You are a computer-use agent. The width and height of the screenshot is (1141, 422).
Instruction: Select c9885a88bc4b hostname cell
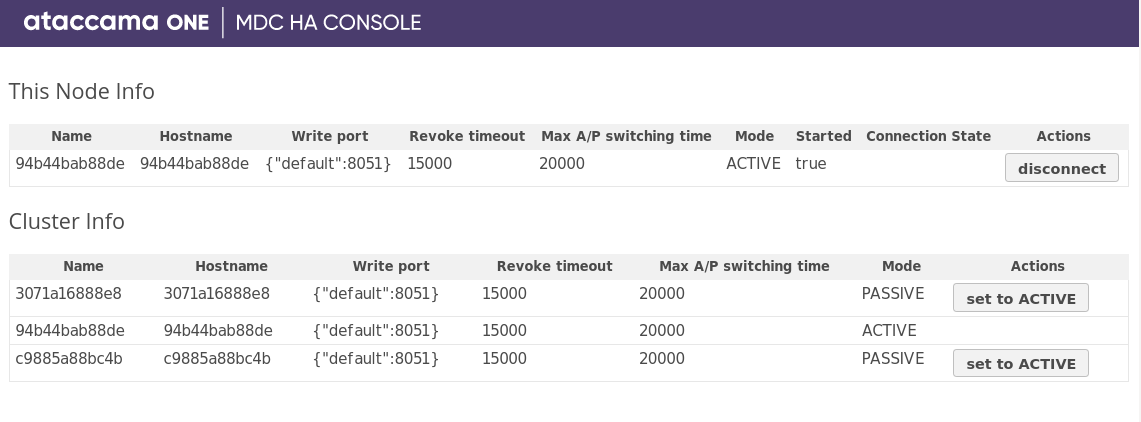(217, 358)
